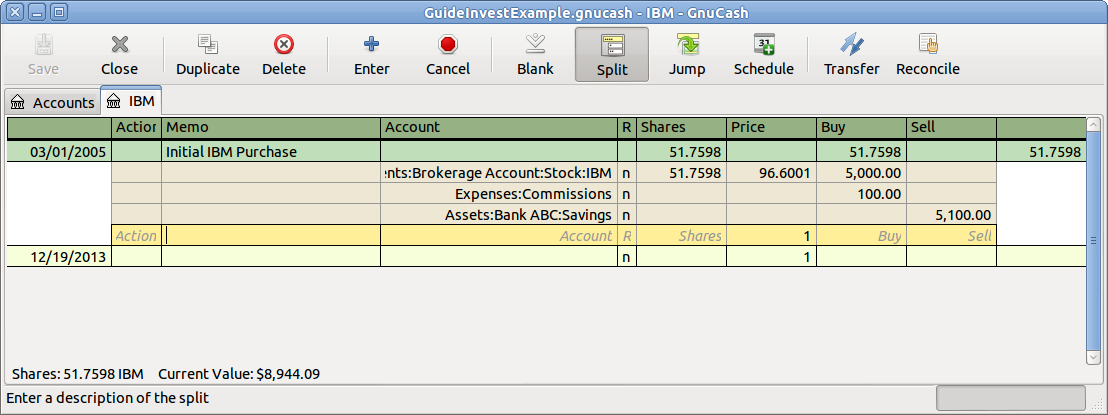Screen dimensions: 1108x415
Task: Toggle the Split view button
Action: pos(611,54)
